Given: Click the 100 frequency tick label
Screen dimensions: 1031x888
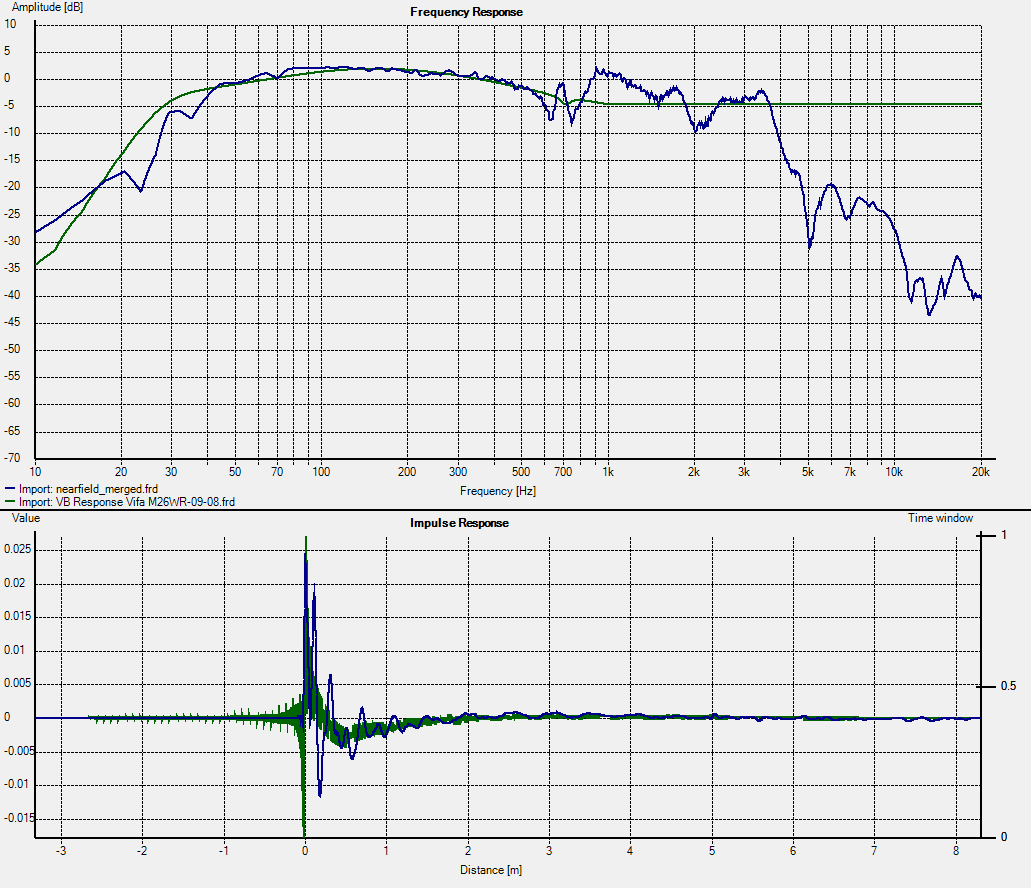Looking at the screenshot, I should (321, 472).
